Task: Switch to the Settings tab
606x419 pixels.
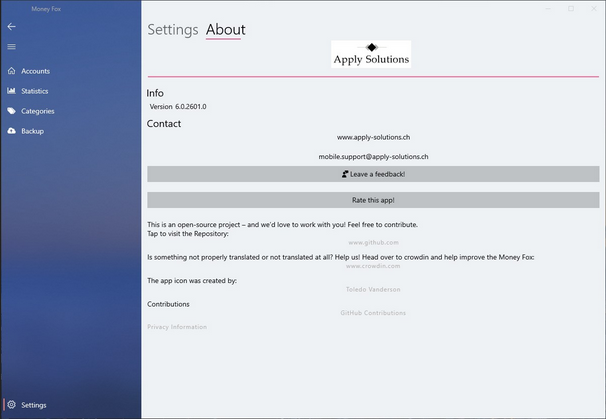Action: (x=173, y=30)
